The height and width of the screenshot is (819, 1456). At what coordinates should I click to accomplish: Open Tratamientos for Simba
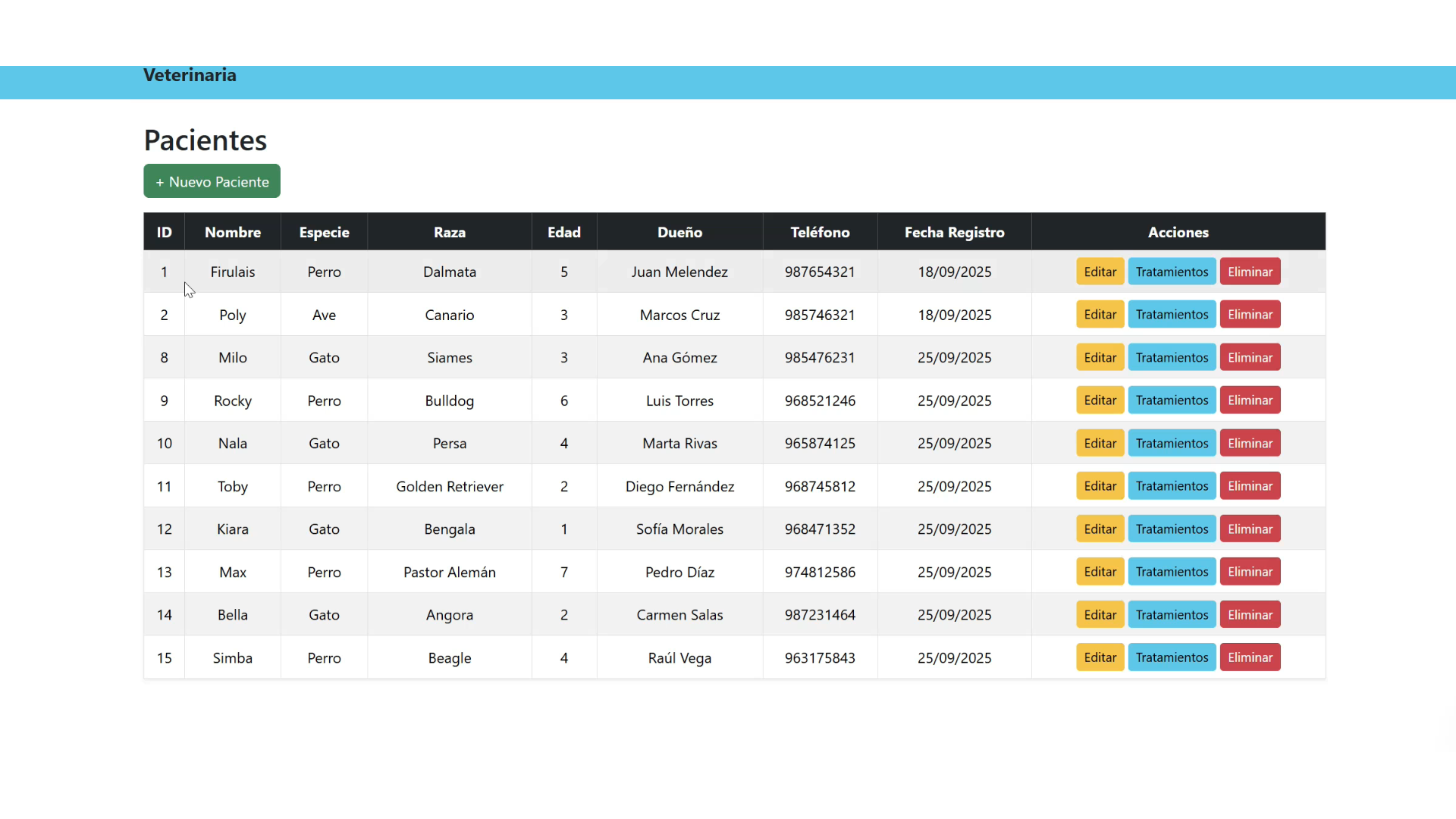tap(1172, 657)
